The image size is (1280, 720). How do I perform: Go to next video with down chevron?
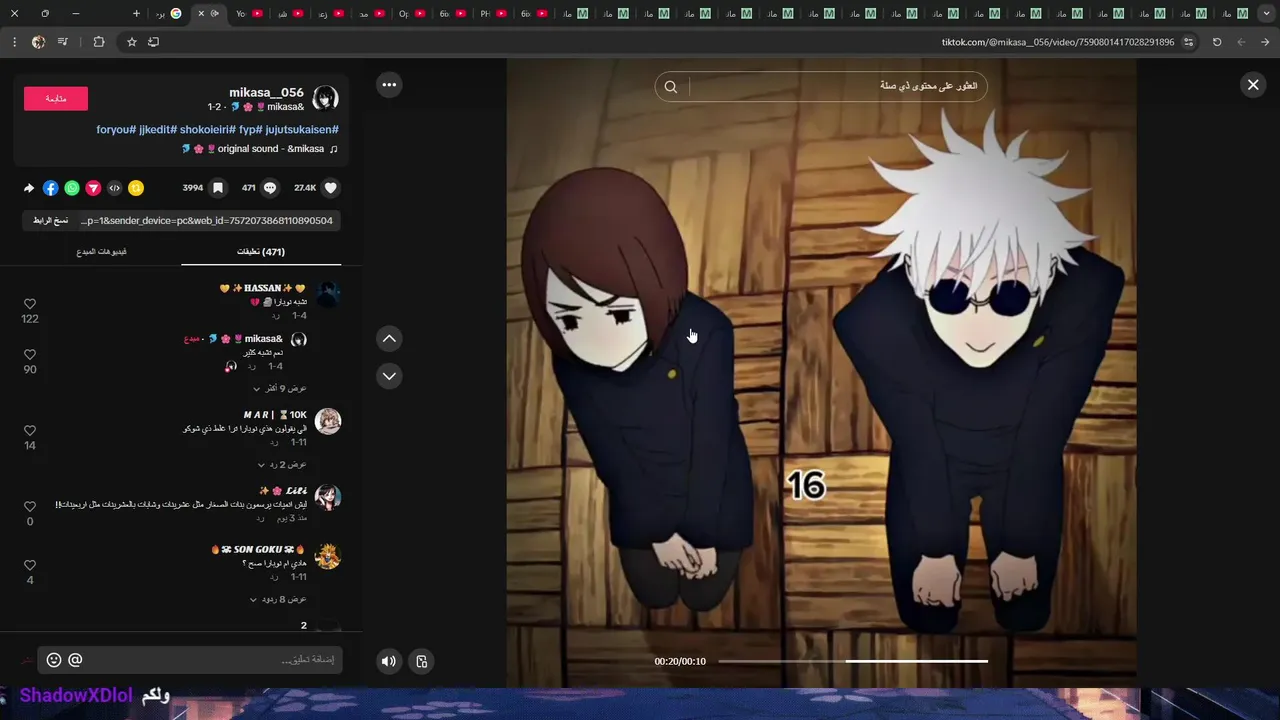[x=389, y=376]
